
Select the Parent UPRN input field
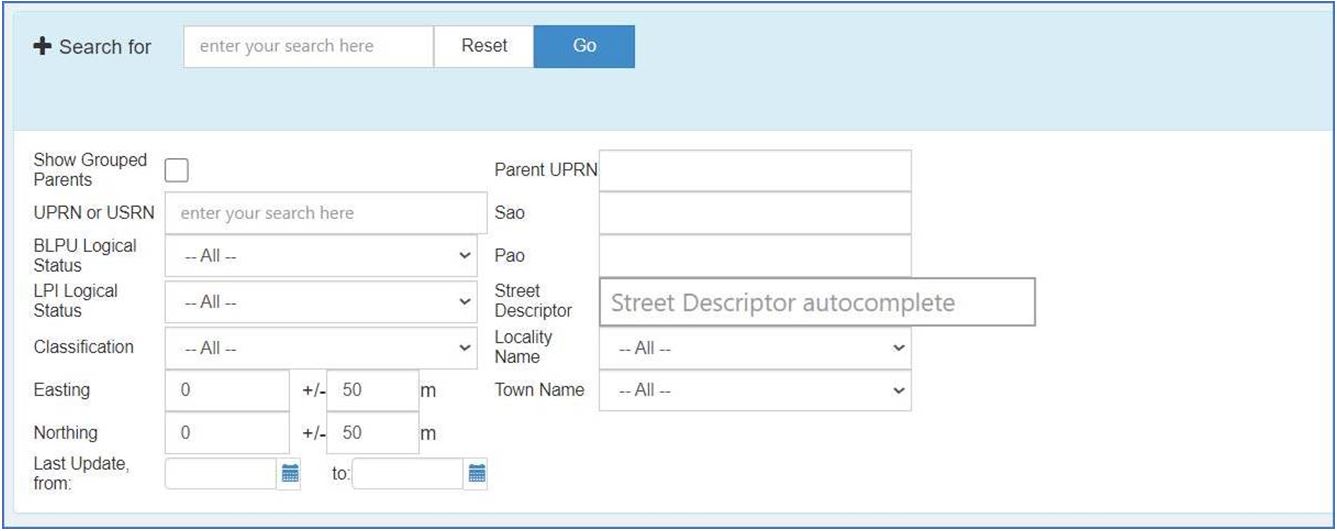(755, 170)
